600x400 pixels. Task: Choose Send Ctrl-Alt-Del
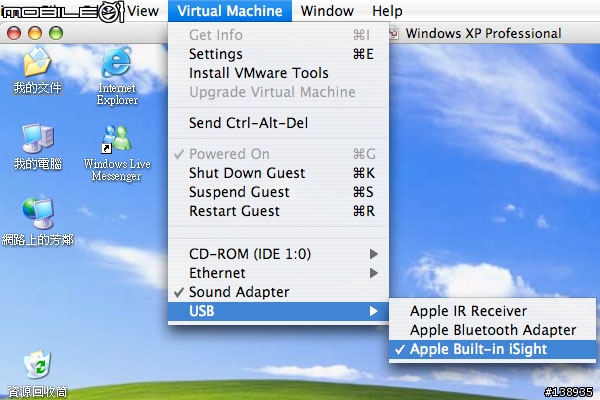tap(278, 123)
